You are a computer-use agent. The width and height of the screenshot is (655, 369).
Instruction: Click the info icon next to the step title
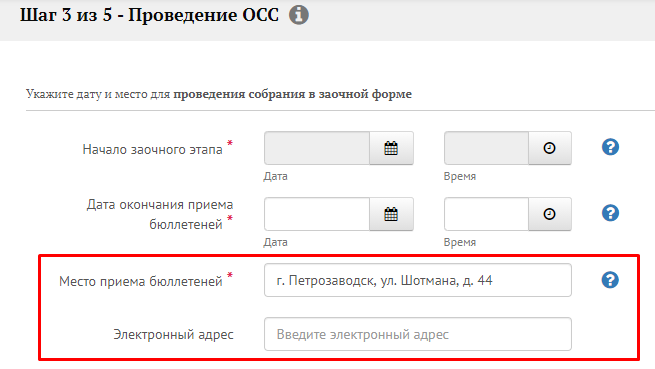click(x=299, y=15)
